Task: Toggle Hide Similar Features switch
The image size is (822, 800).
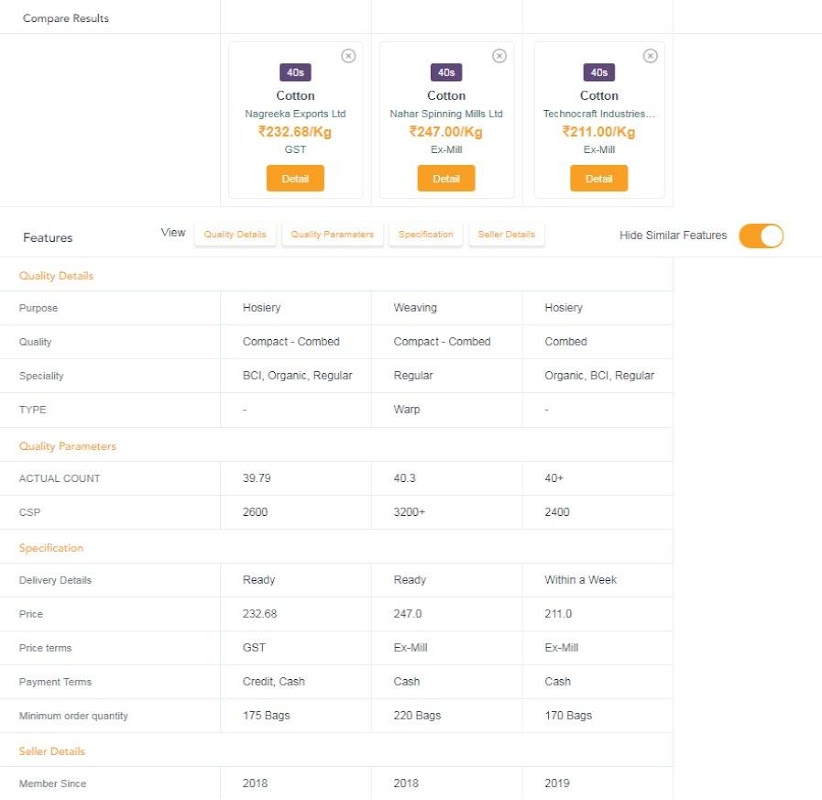Action: pyautogui.click(x=761, y=235)
